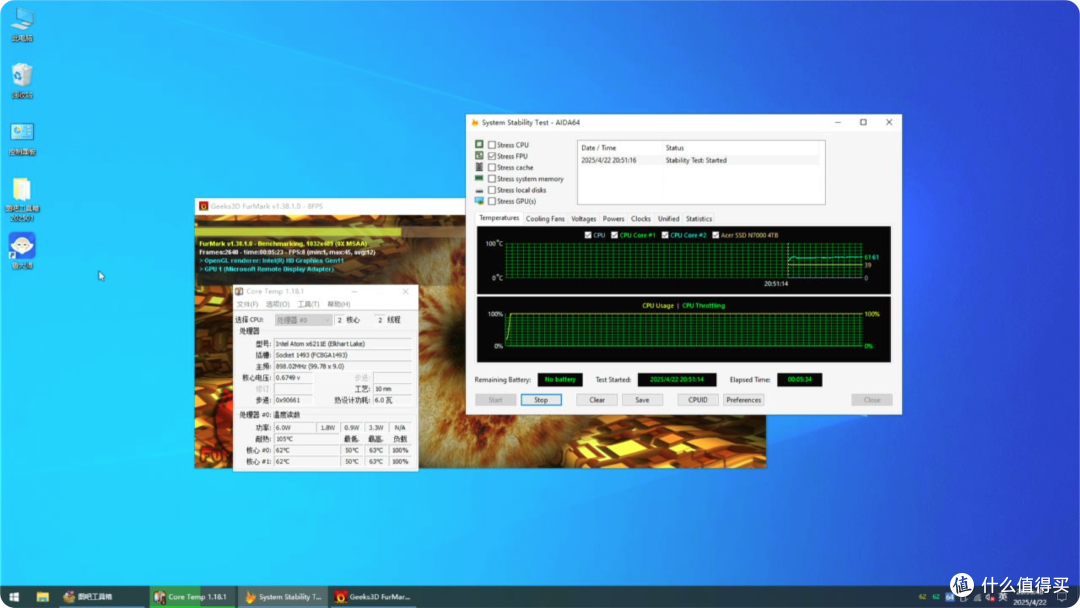Open the yellow toolbox folder on the desktop
The width and height of the screenshot is (1080, 608).
click(22, 200)
